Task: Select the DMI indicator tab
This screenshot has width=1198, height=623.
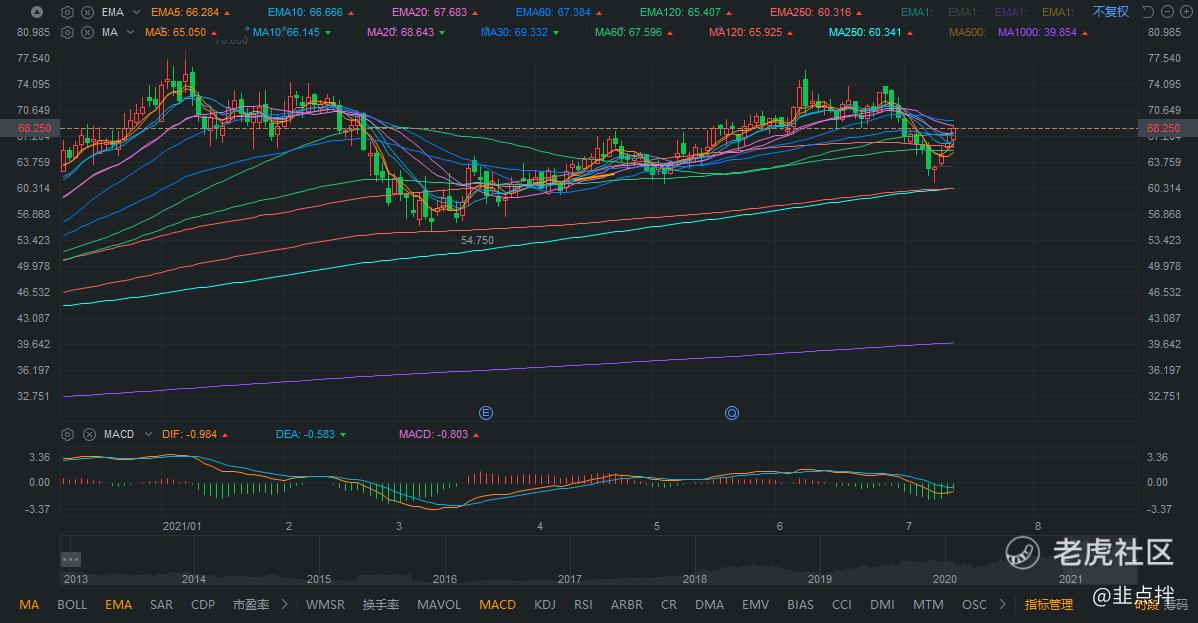Action: point(882,605)
